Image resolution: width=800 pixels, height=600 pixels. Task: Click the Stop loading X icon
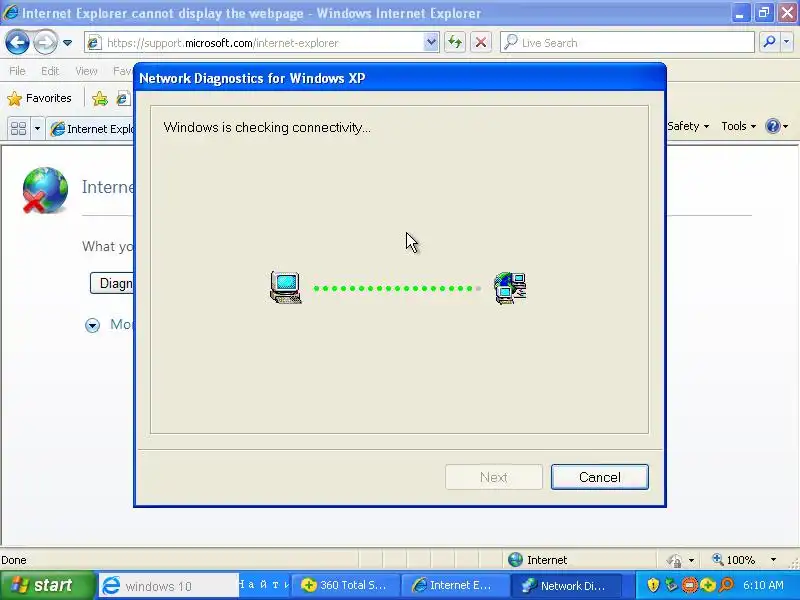pyautogui.click(x=481, y=43)
